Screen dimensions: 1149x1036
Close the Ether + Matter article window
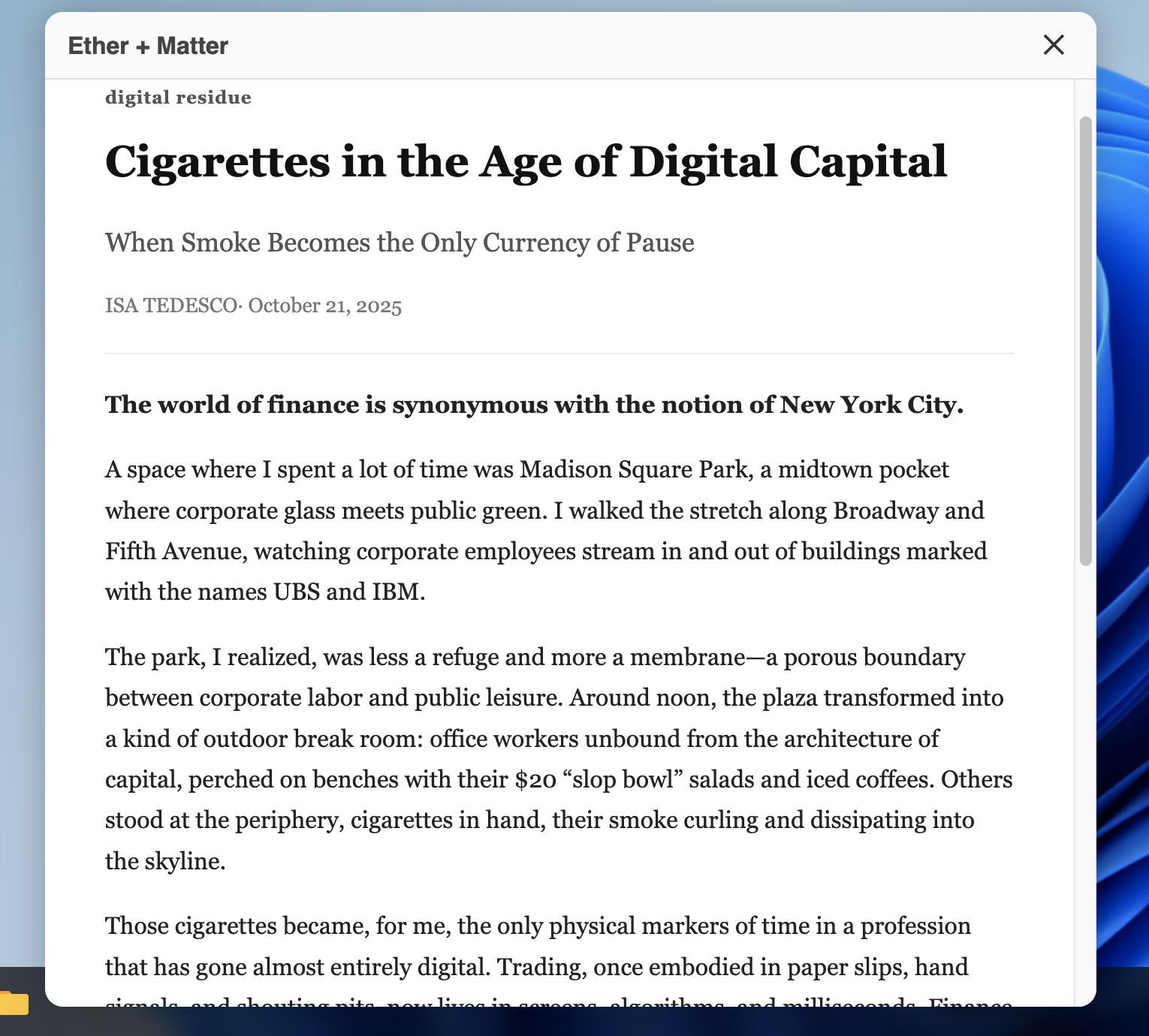[1054, 45]
